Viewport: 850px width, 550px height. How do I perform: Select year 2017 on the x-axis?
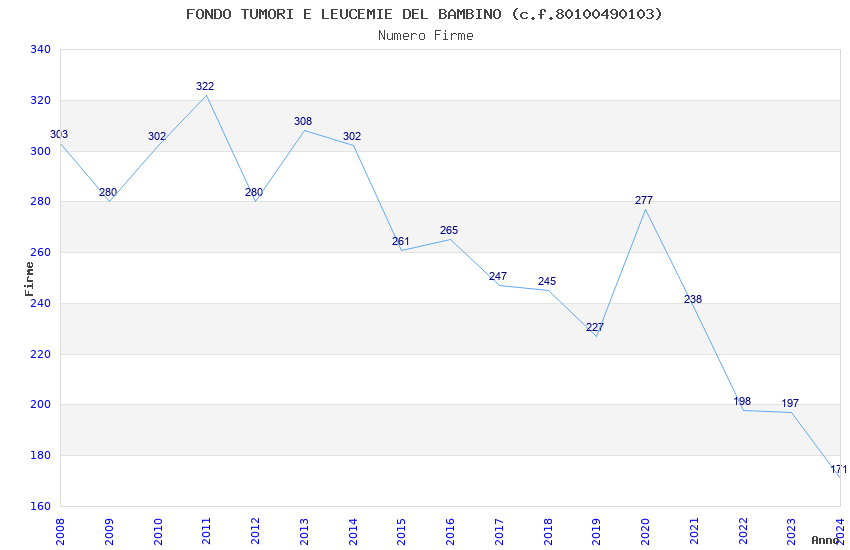499,531
